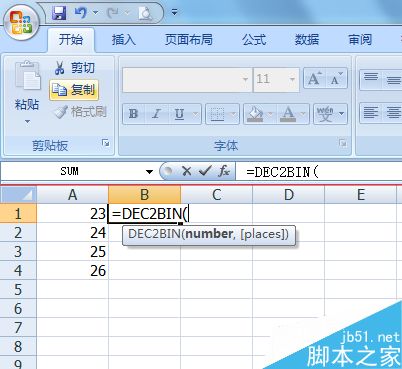The height and width of the screenshot is (369, 402).
Task: Open print preview from Quick Access toolbar
Action: pos(145,13)
